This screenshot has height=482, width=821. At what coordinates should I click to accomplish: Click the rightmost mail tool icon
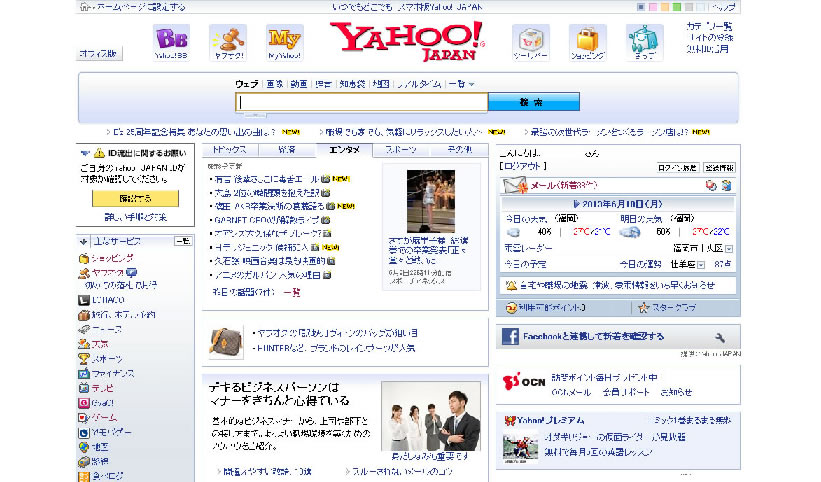(x=726, y=185)
